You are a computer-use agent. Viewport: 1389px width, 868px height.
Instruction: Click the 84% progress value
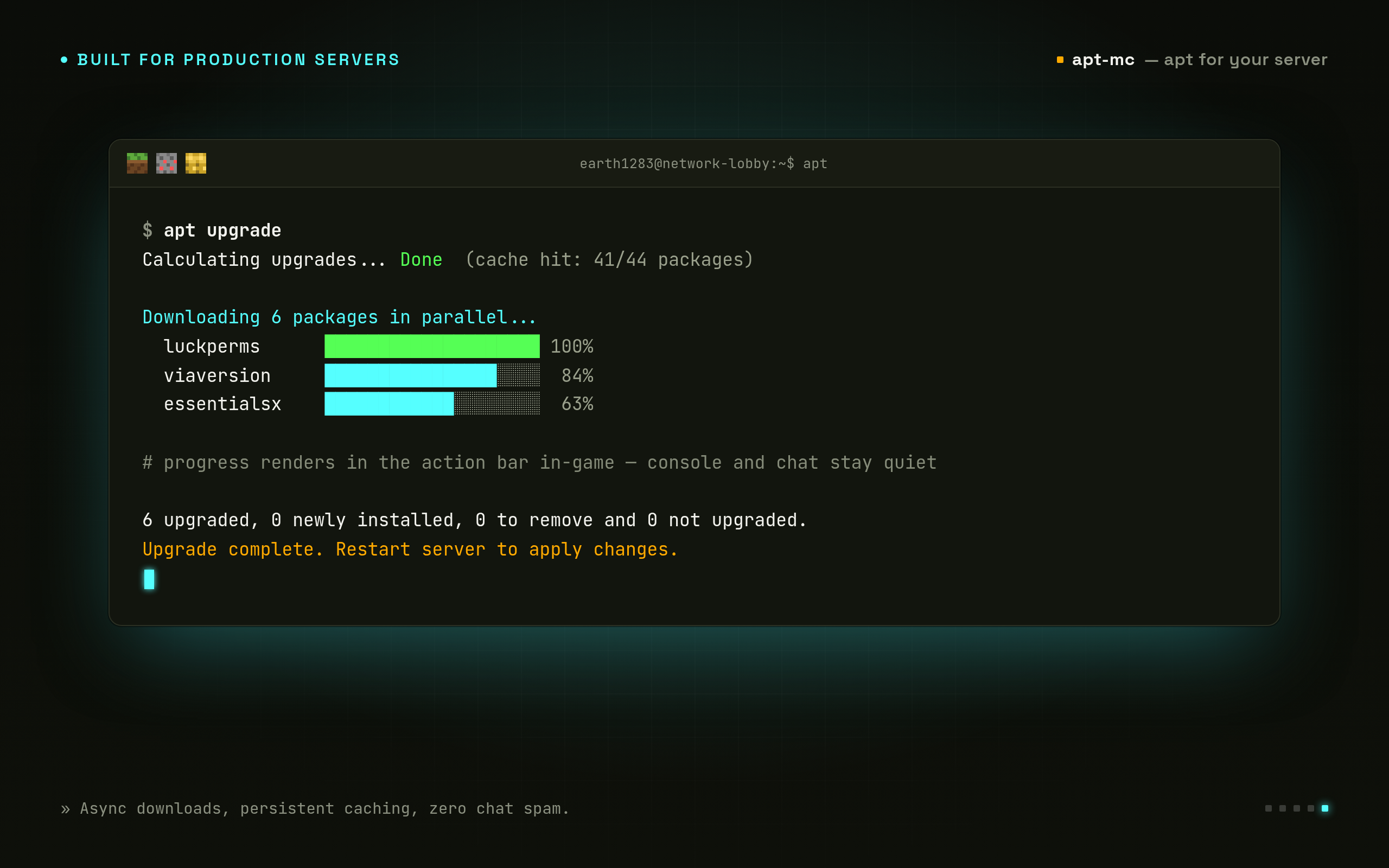tap(577, 375)
